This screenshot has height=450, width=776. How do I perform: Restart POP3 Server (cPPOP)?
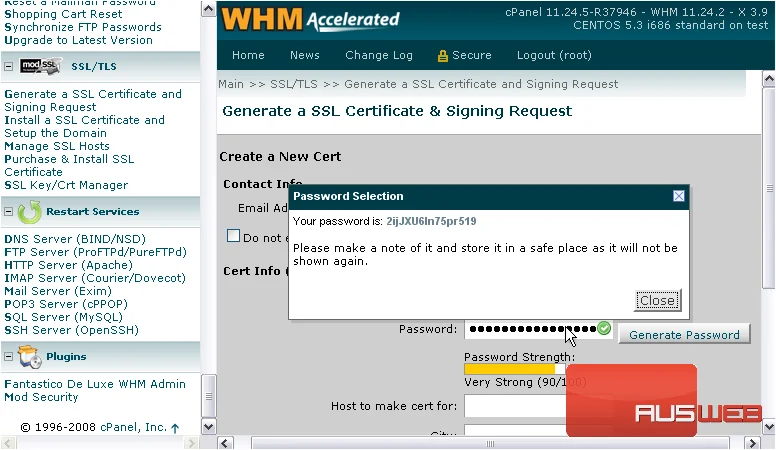coord(66,304)
